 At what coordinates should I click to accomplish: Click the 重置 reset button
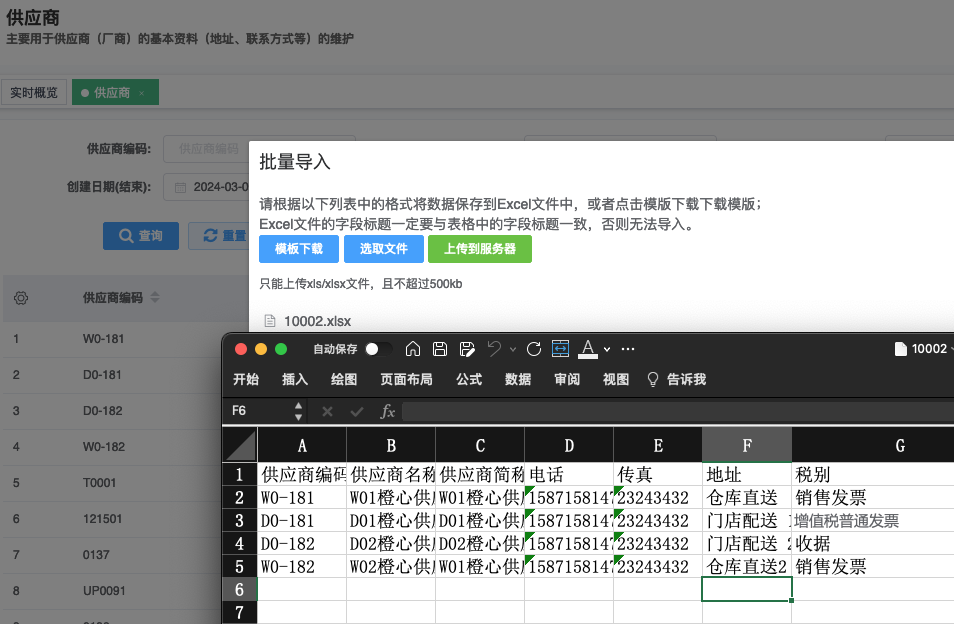pyautogui.click(x=219, y=236)
